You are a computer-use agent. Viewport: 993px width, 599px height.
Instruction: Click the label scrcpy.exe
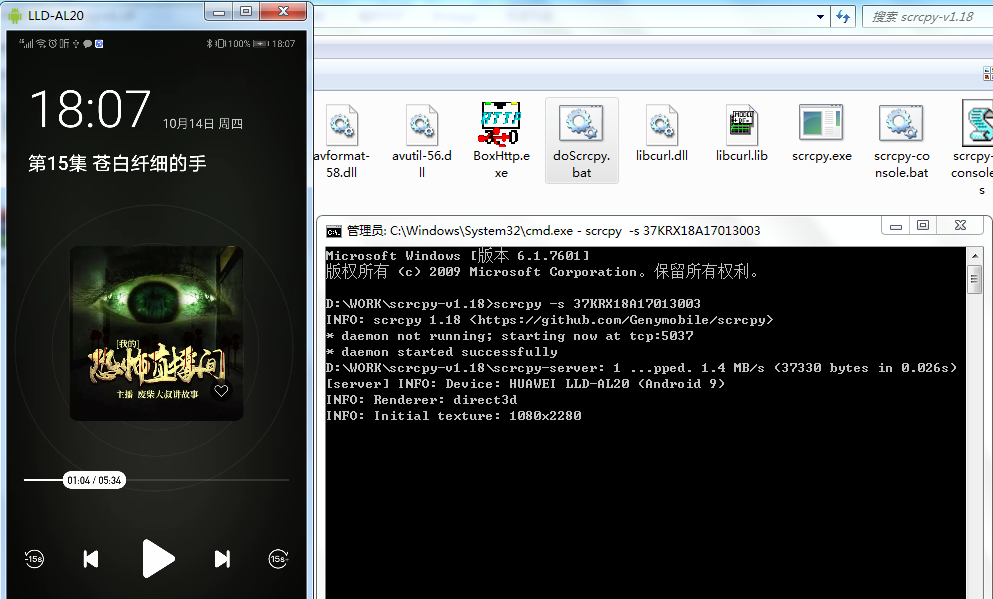tap(821, 156)
